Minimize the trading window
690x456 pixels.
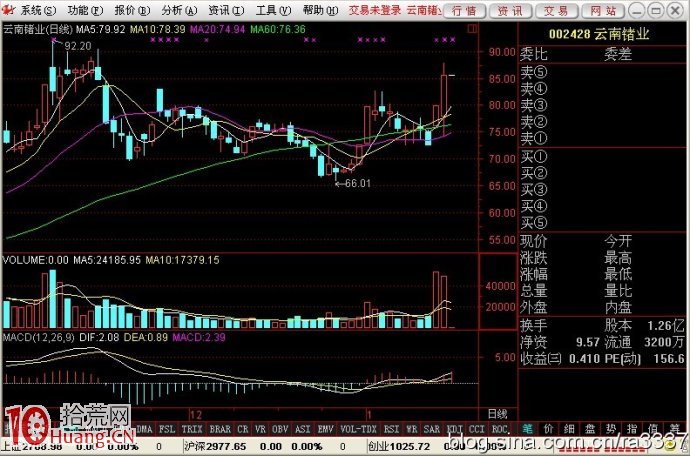tap(637, 10)
